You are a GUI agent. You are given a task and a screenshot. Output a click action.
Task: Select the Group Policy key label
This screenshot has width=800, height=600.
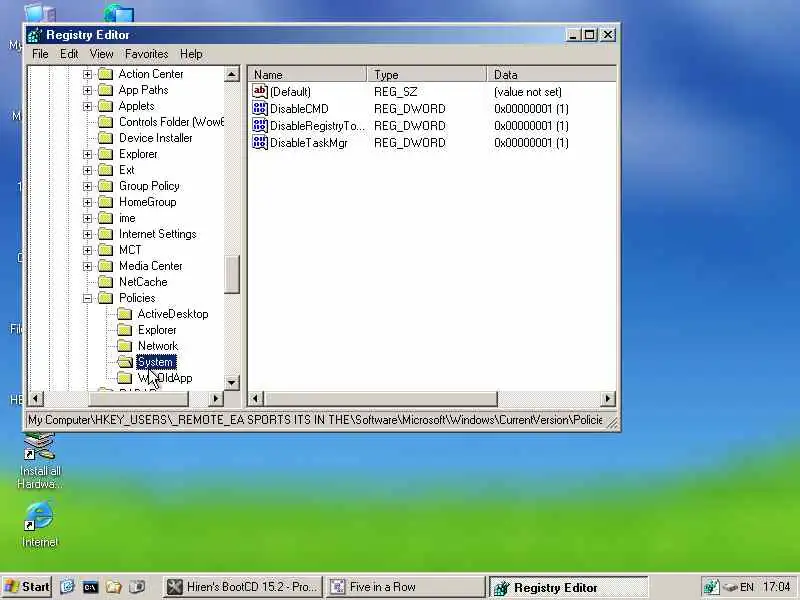point(149,186)
